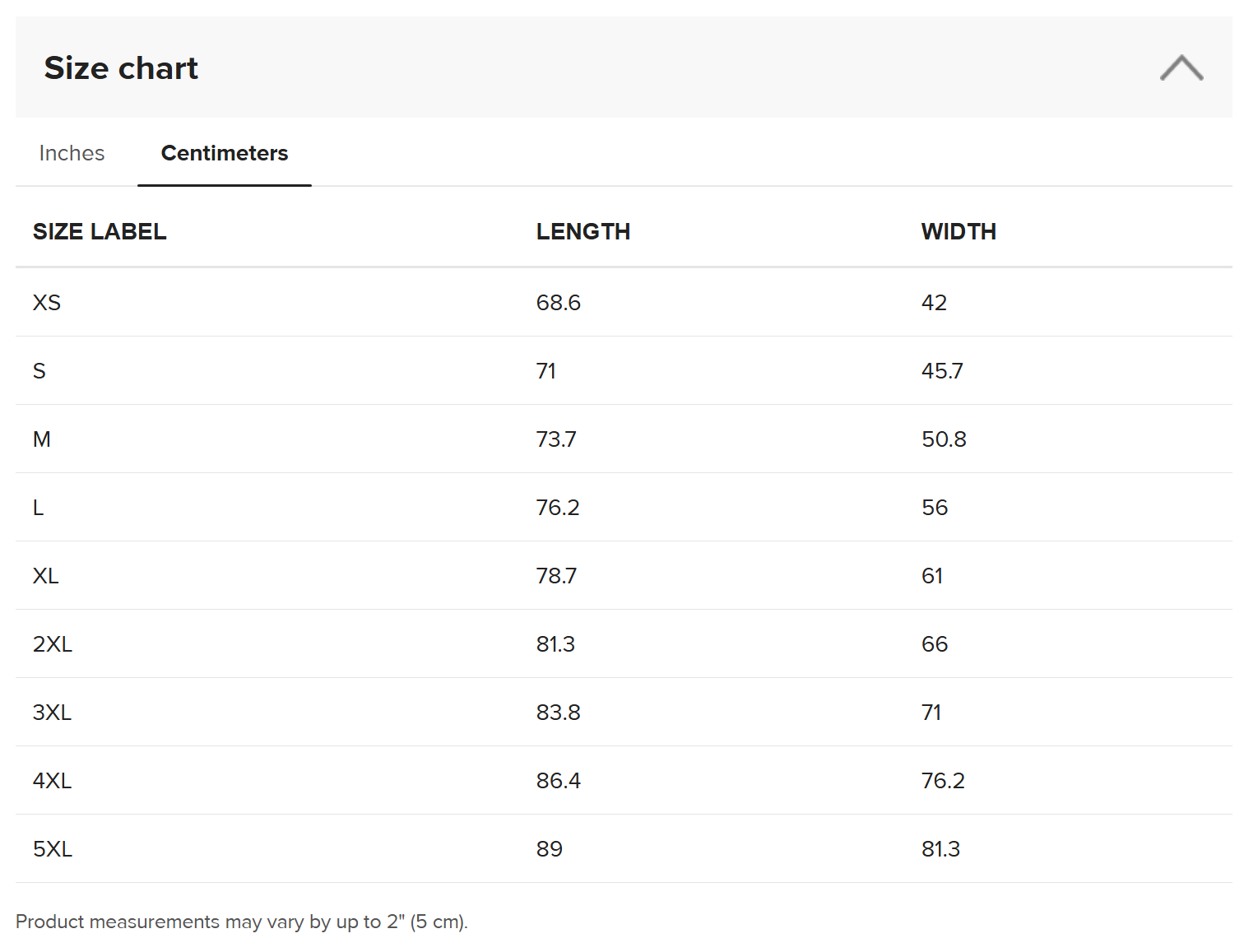
Task: Click the Size chart heading
Action: 121,68
